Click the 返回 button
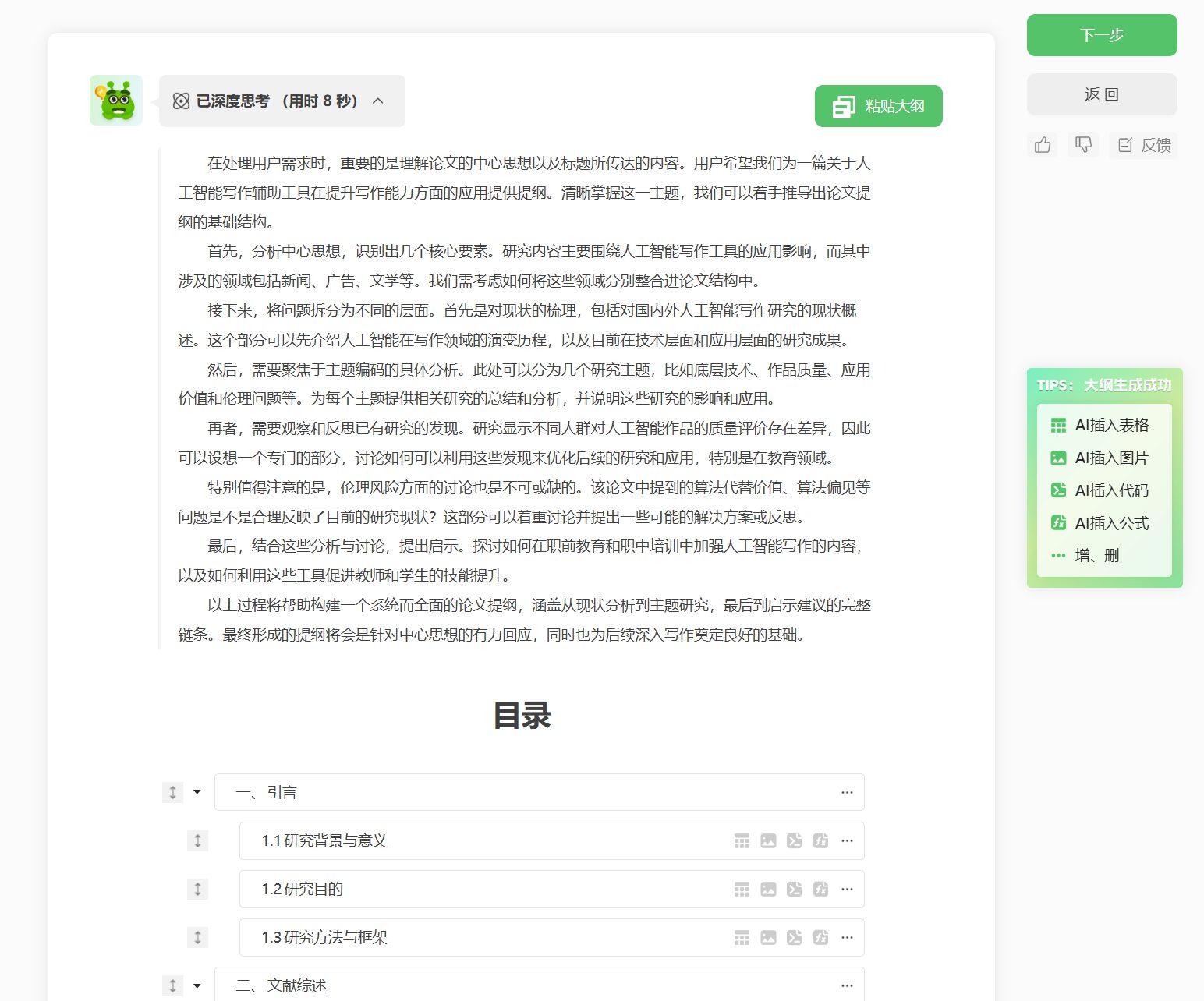The width and height of the screenshot is (1204, 1001). pos(1101,94)
